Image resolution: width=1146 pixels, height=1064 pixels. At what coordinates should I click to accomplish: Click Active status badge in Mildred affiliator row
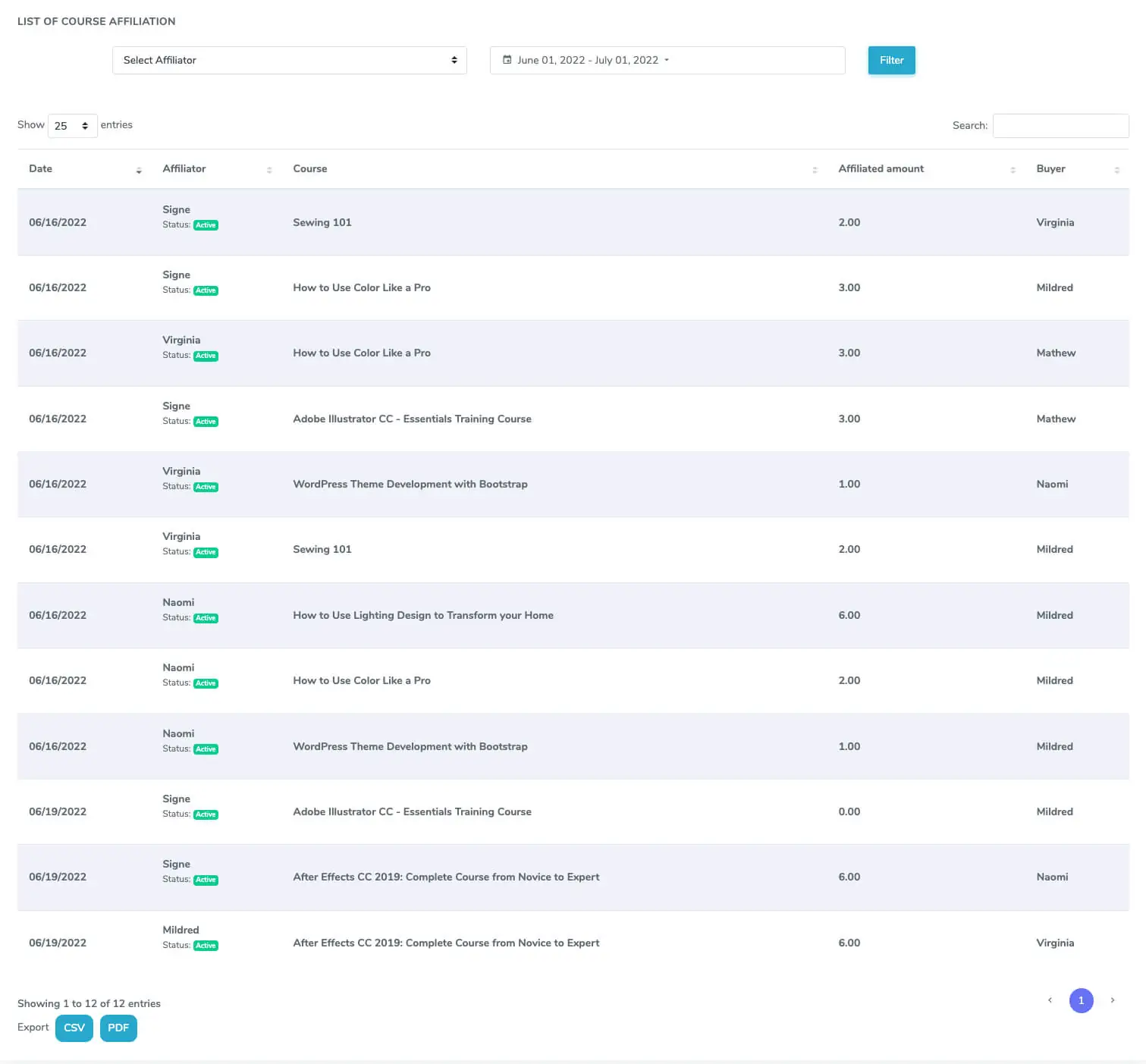(x=206, y=946)
